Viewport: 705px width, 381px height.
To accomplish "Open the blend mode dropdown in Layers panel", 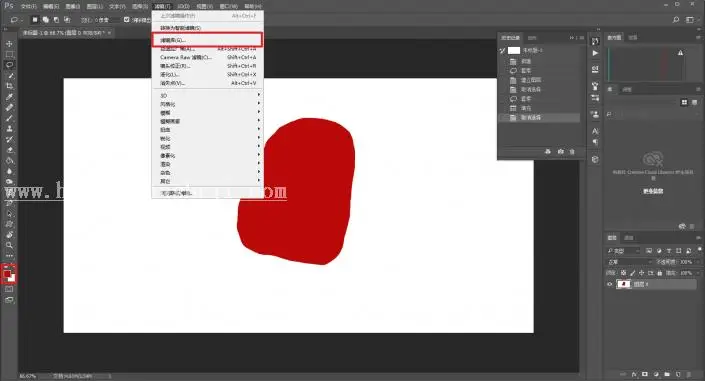I will click(629, 262).
